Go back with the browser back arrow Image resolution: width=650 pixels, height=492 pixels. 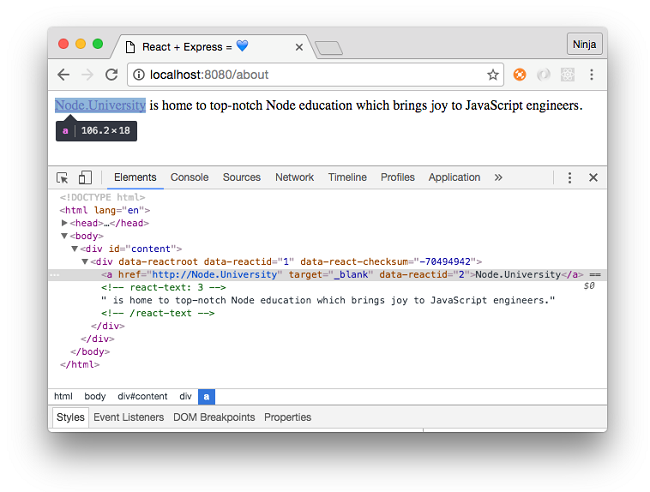[x=63, y=75]
